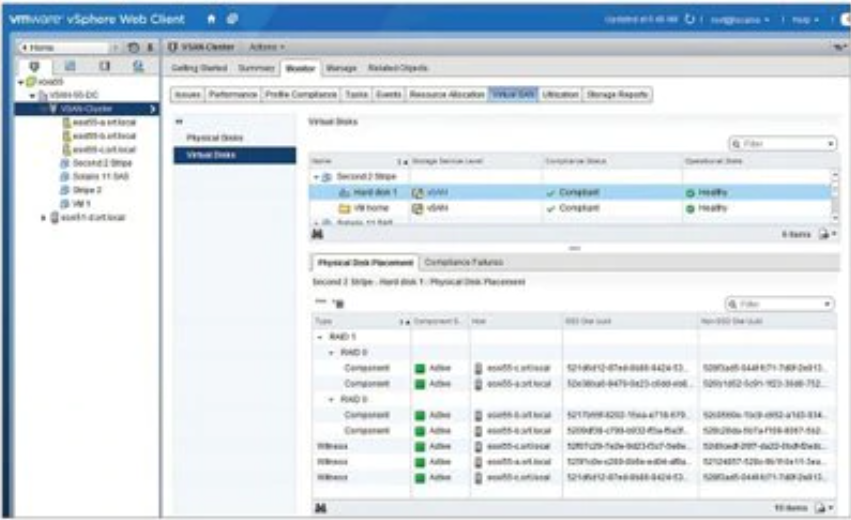The height and width of the screenshot is (520, 851).
Task: Switch to the Compliance Failures tab
Action: (463, 262)
